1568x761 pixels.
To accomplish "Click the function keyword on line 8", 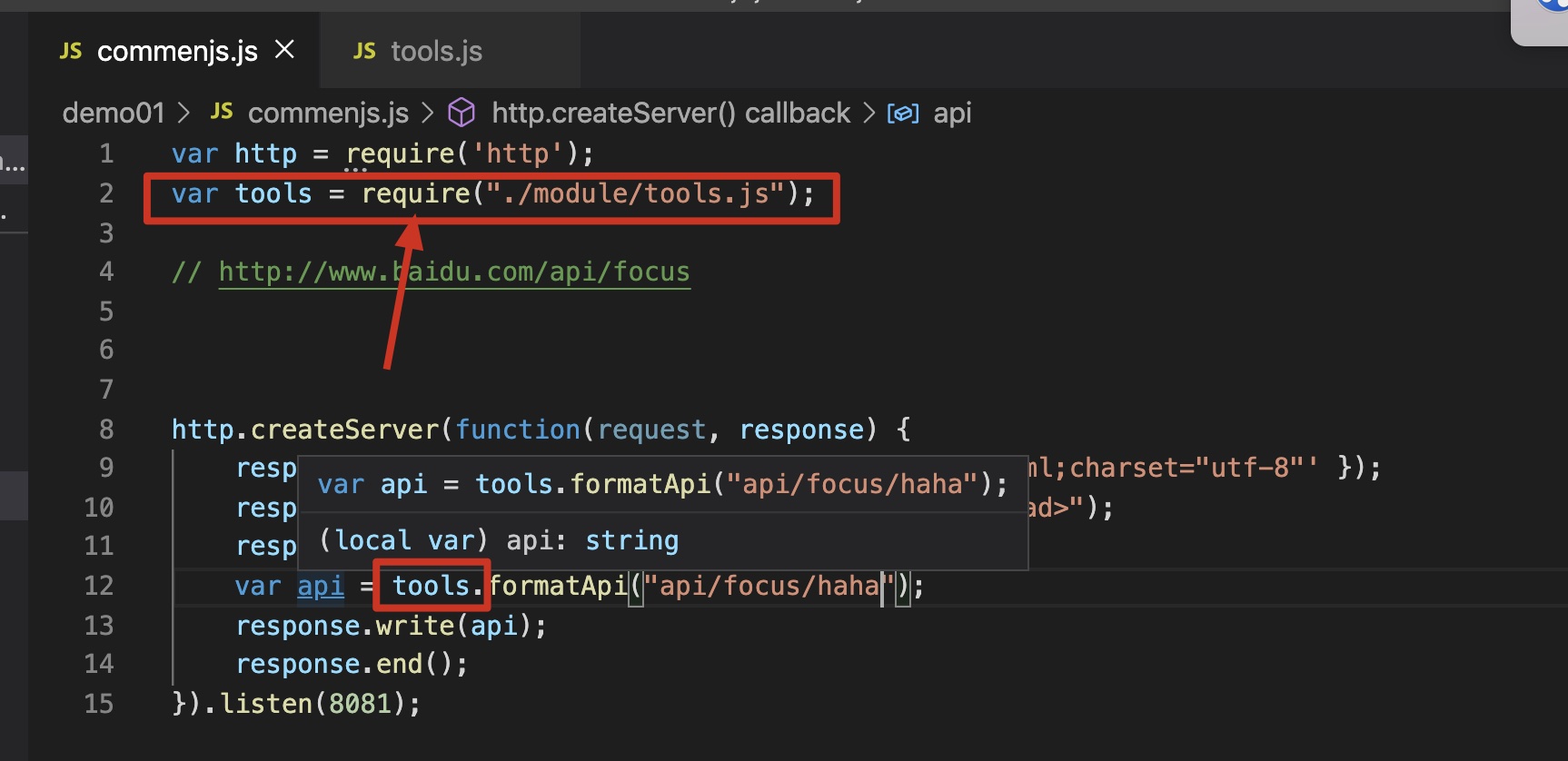I will point(518,429).
